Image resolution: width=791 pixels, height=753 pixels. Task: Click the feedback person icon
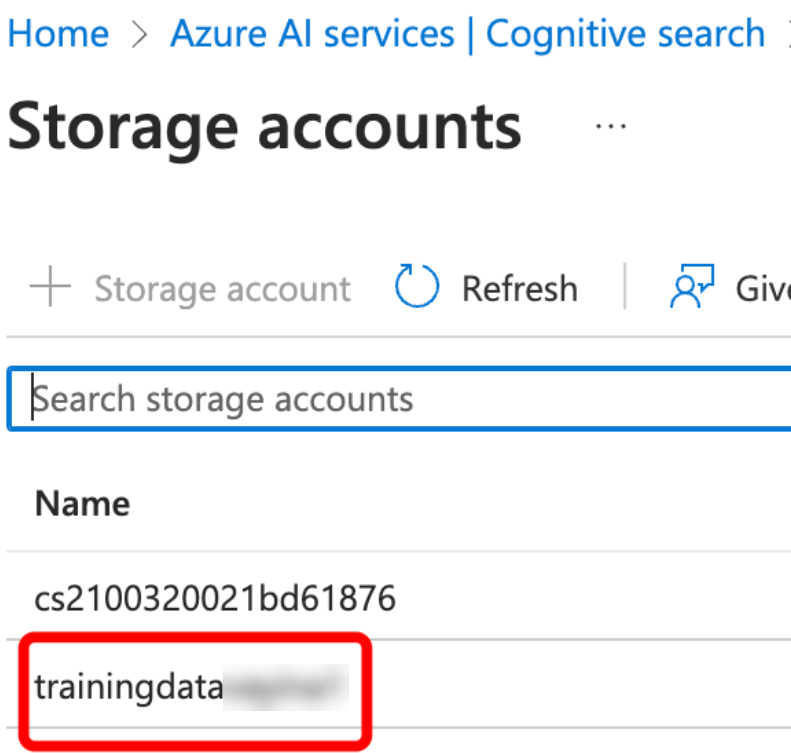coord(689,288)
